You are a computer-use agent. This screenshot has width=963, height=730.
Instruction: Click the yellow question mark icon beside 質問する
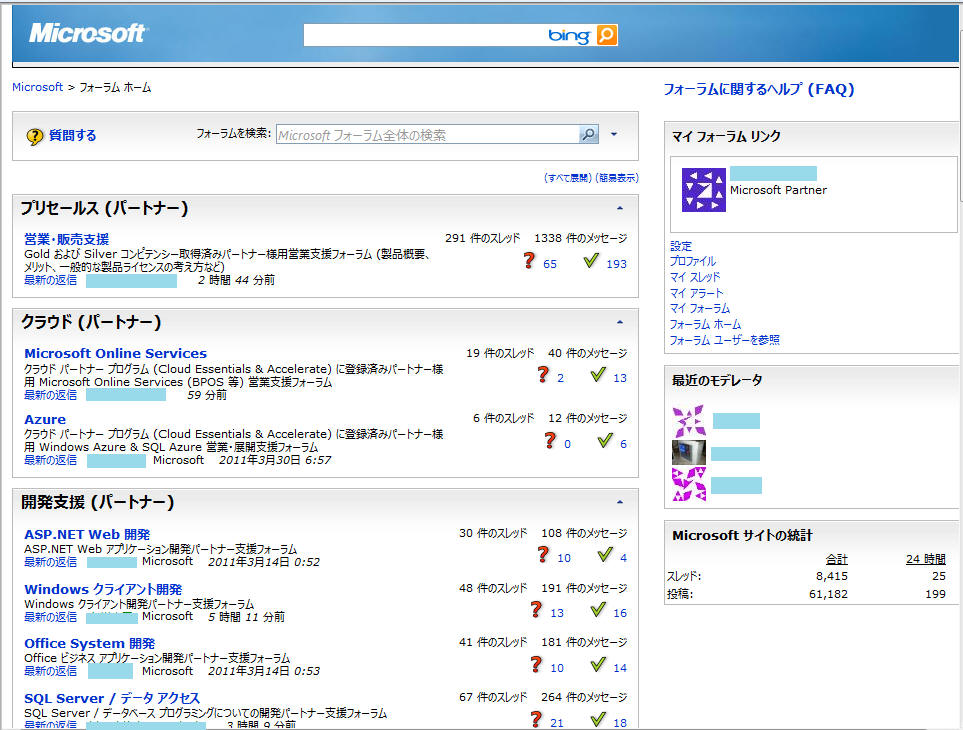click(34, 136)
